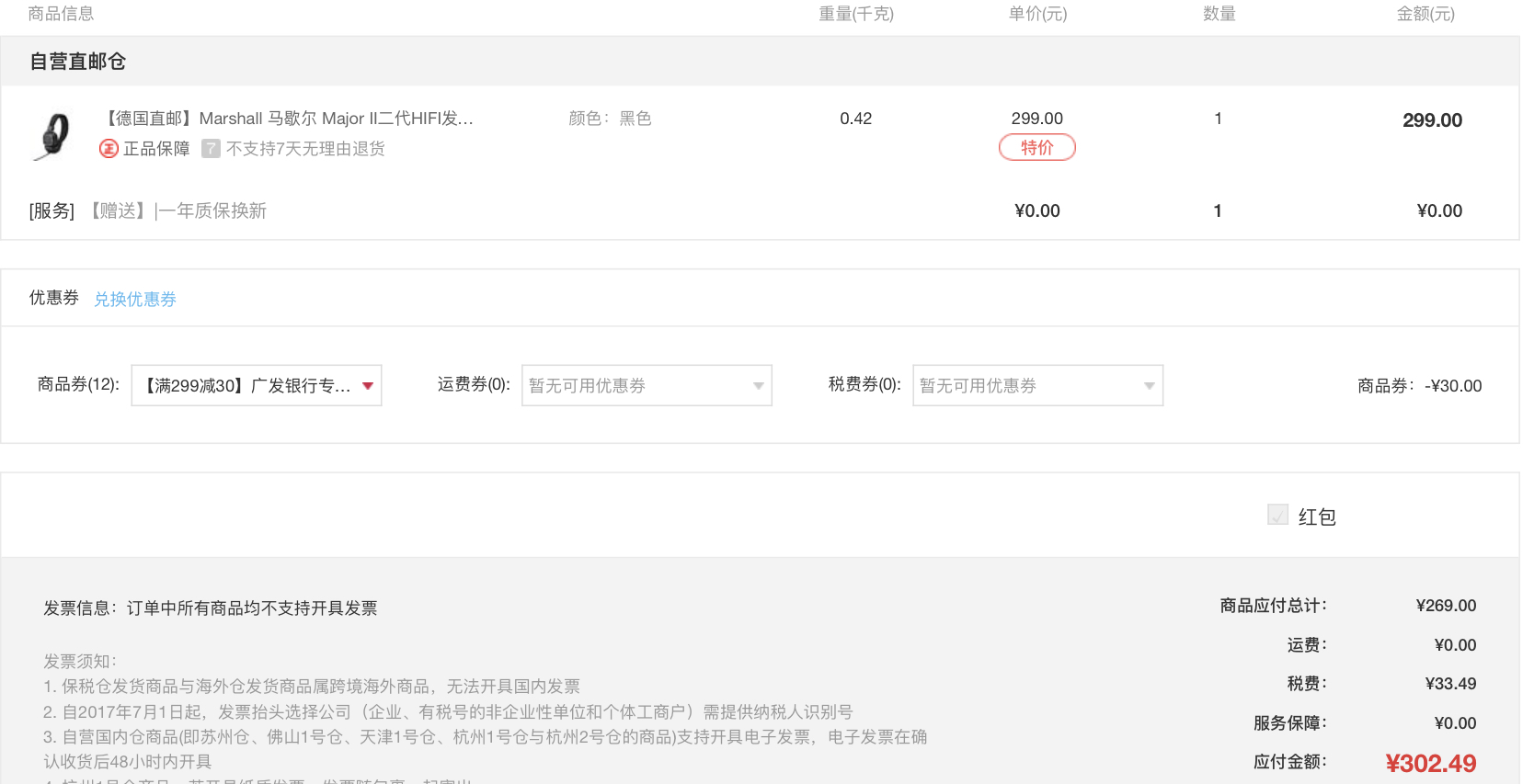The image size is (1534, 784).
Task: Click the 单价(元) column header
Action: [1037, 14]
